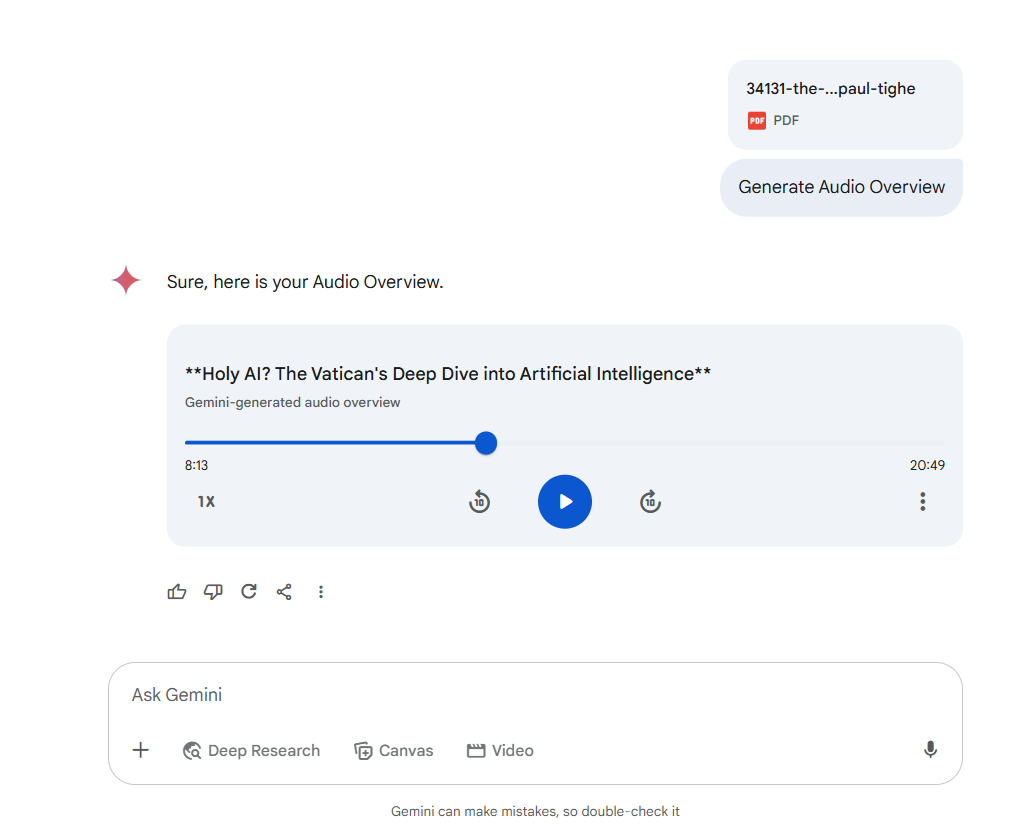This screenshot has height=832, width=1028.
Task: Regenerate the response
Action: 248,592
